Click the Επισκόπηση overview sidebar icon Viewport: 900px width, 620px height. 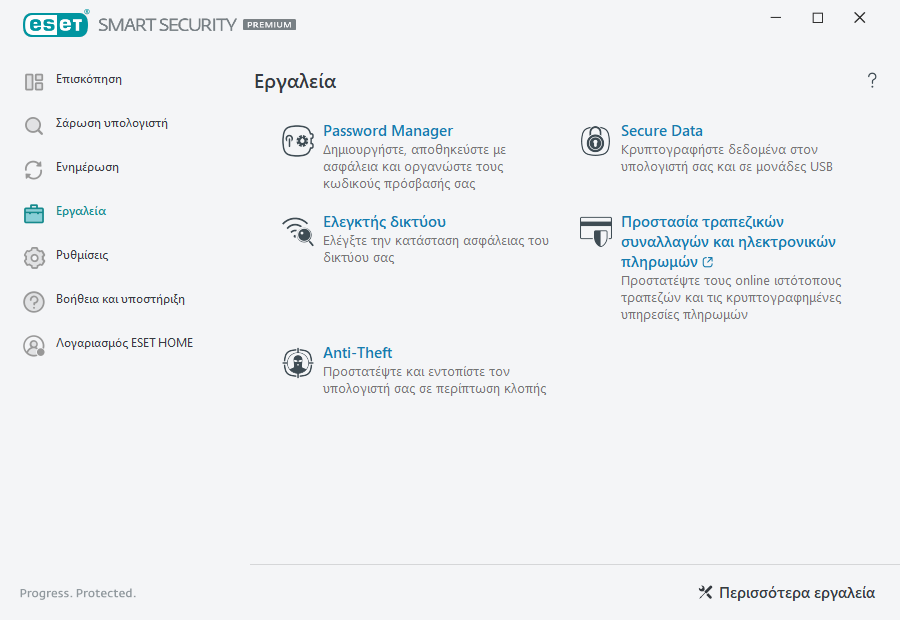click(x=34, y=81)
